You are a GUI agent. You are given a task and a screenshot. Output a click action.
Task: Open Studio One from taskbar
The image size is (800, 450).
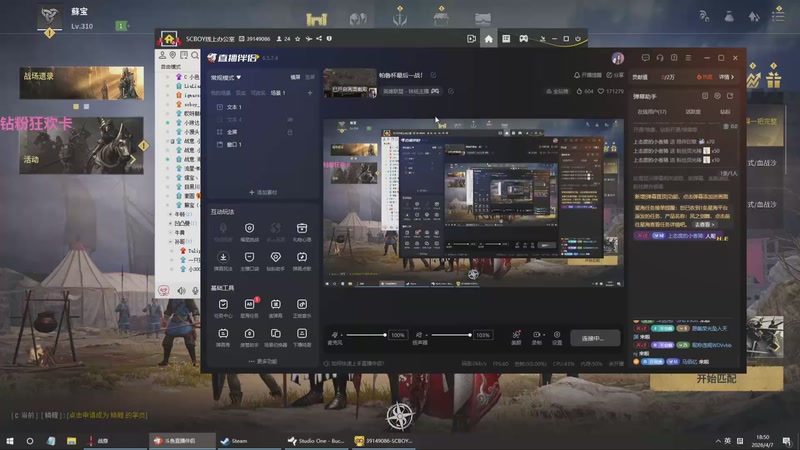pos(315,441)
